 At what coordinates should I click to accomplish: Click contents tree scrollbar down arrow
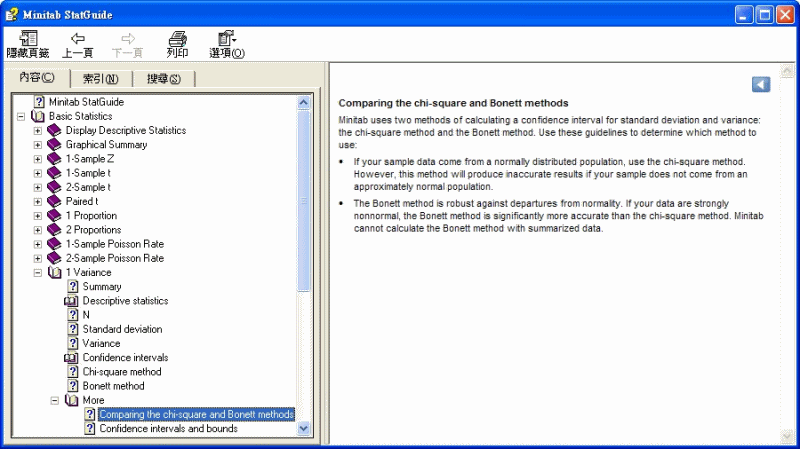point(304,429)
